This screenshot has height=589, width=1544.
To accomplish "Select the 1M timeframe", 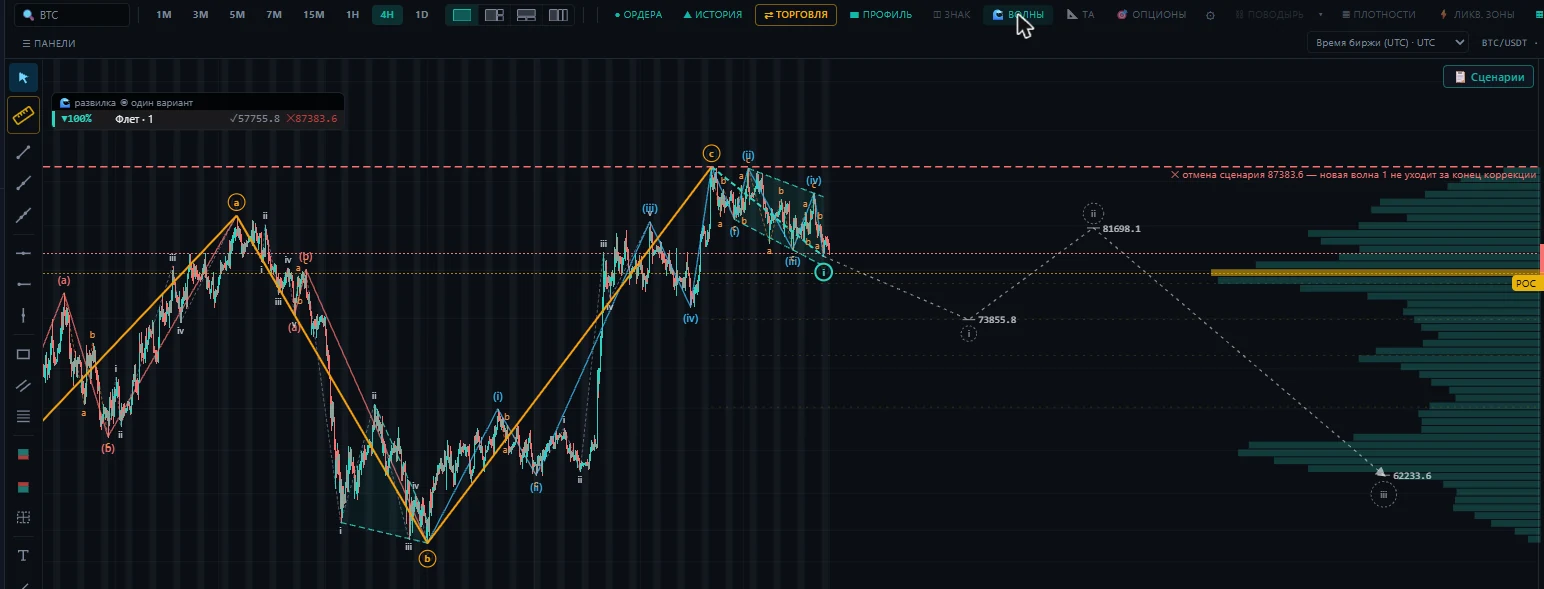I will point(164,15).
